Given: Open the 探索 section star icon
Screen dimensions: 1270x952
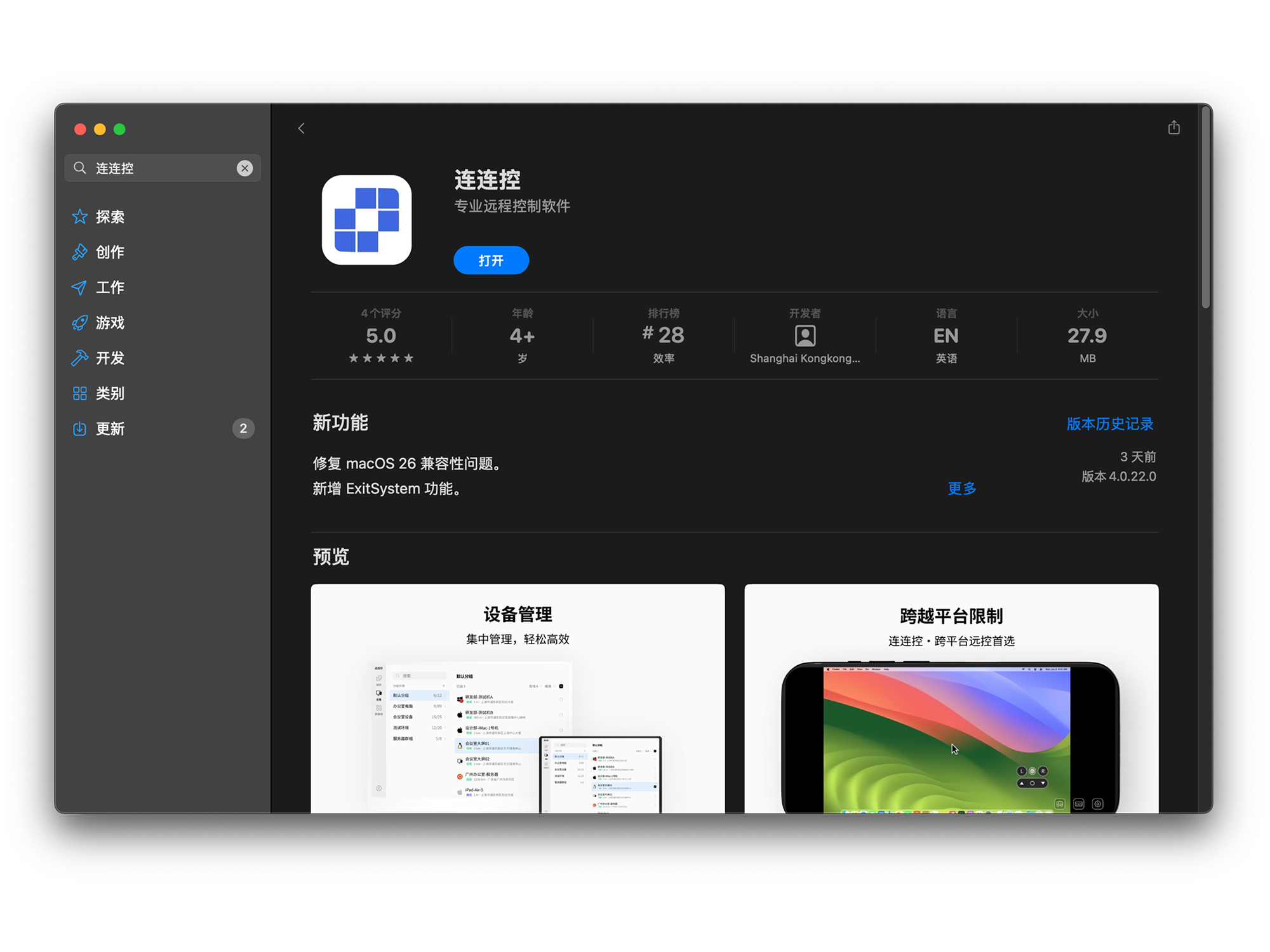Looking at the screenshot, I should [x=80, y=217].
